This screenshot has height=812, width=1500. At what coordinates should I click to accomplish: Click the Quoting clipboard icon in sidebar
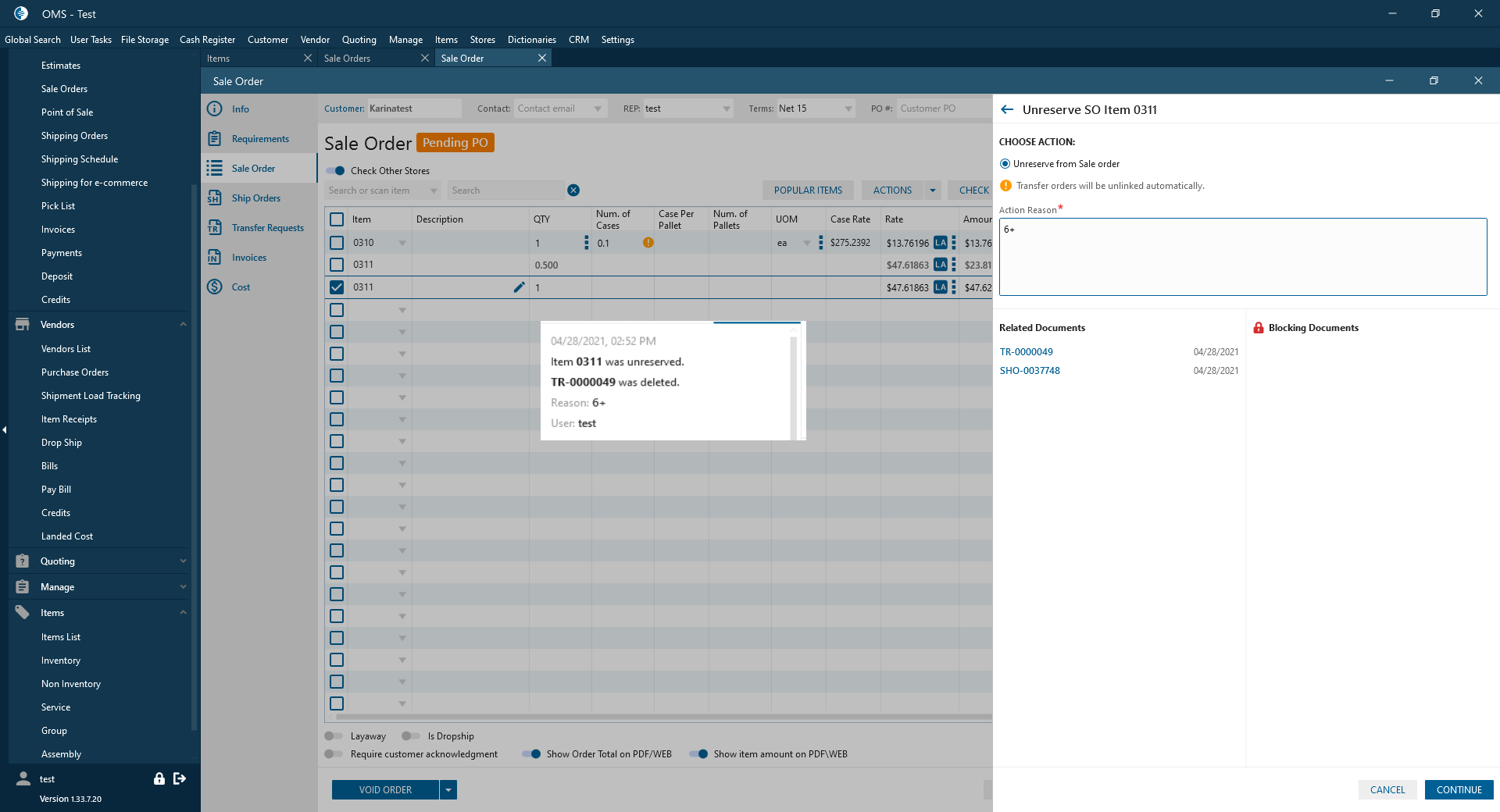coord(23,561)
